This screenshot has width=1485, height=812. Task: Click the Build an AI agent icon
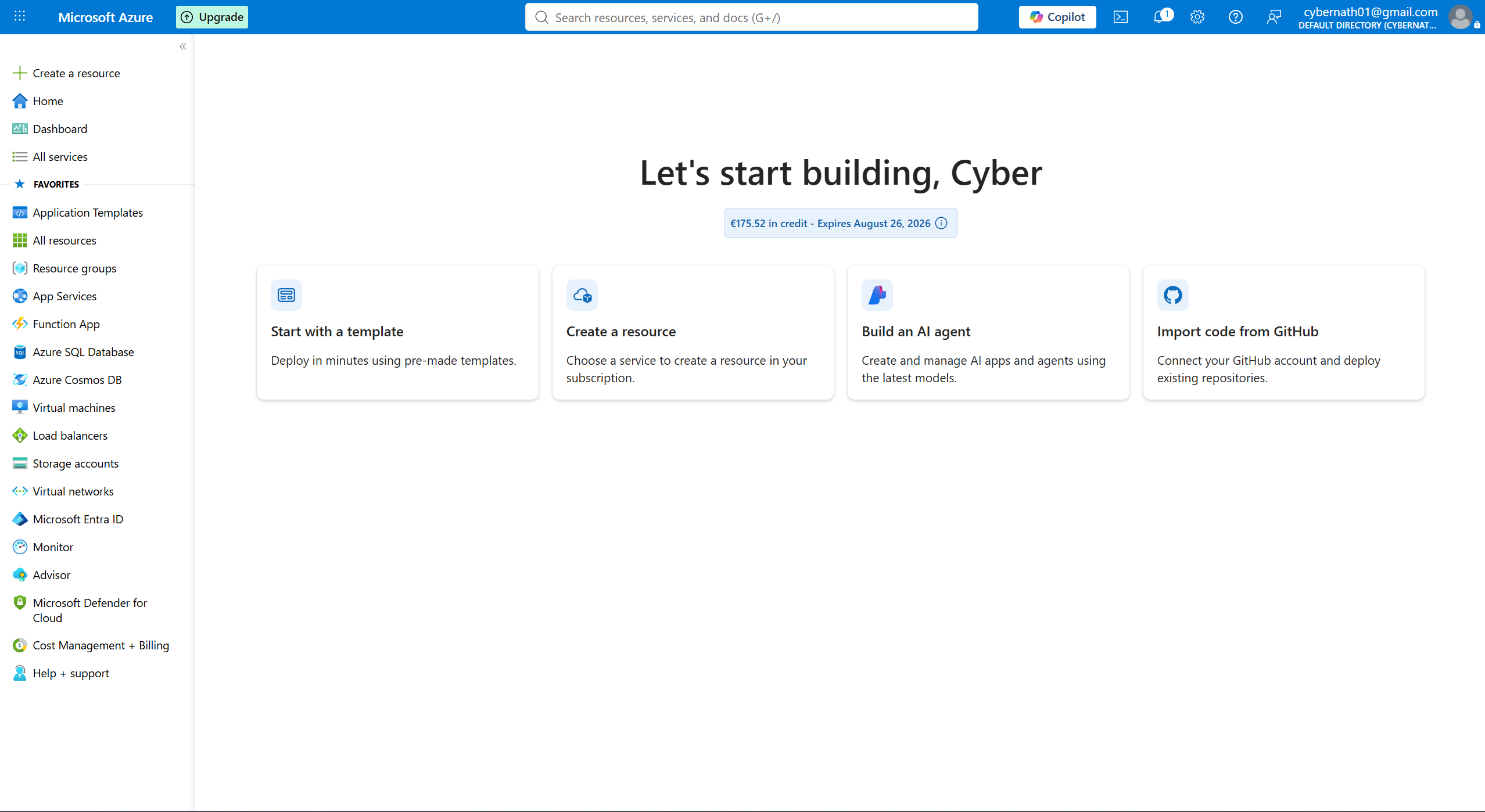pos(877,295)
